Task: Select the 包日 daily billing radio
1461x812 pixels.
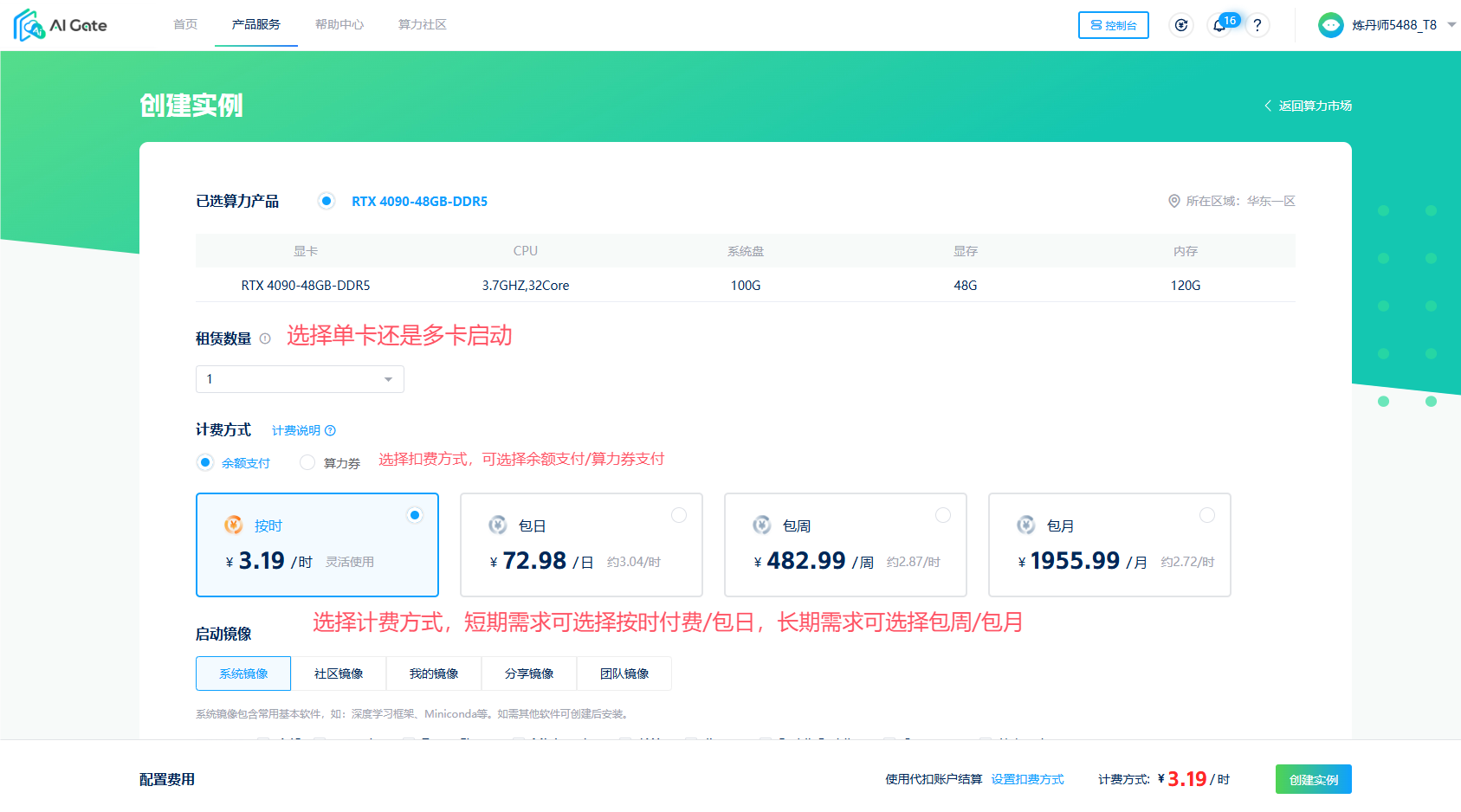Action: pos(679,515)
